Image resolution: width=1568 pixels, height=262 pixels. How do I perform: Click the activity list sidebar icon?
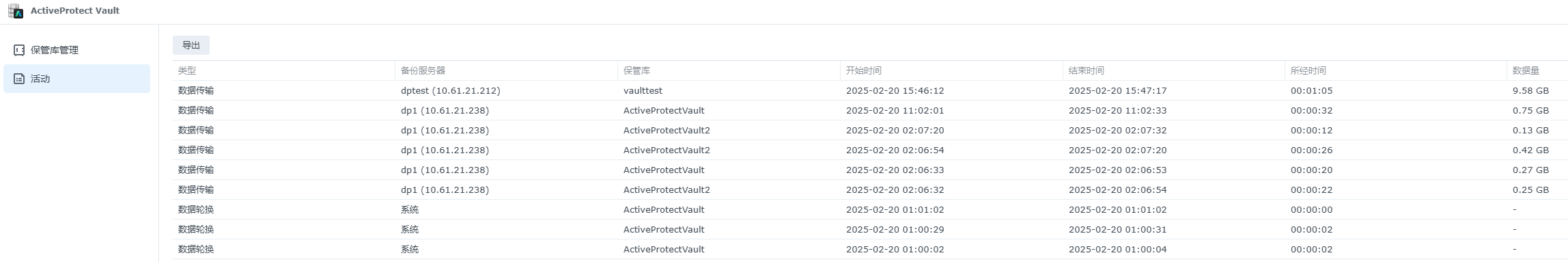(19, 79)
